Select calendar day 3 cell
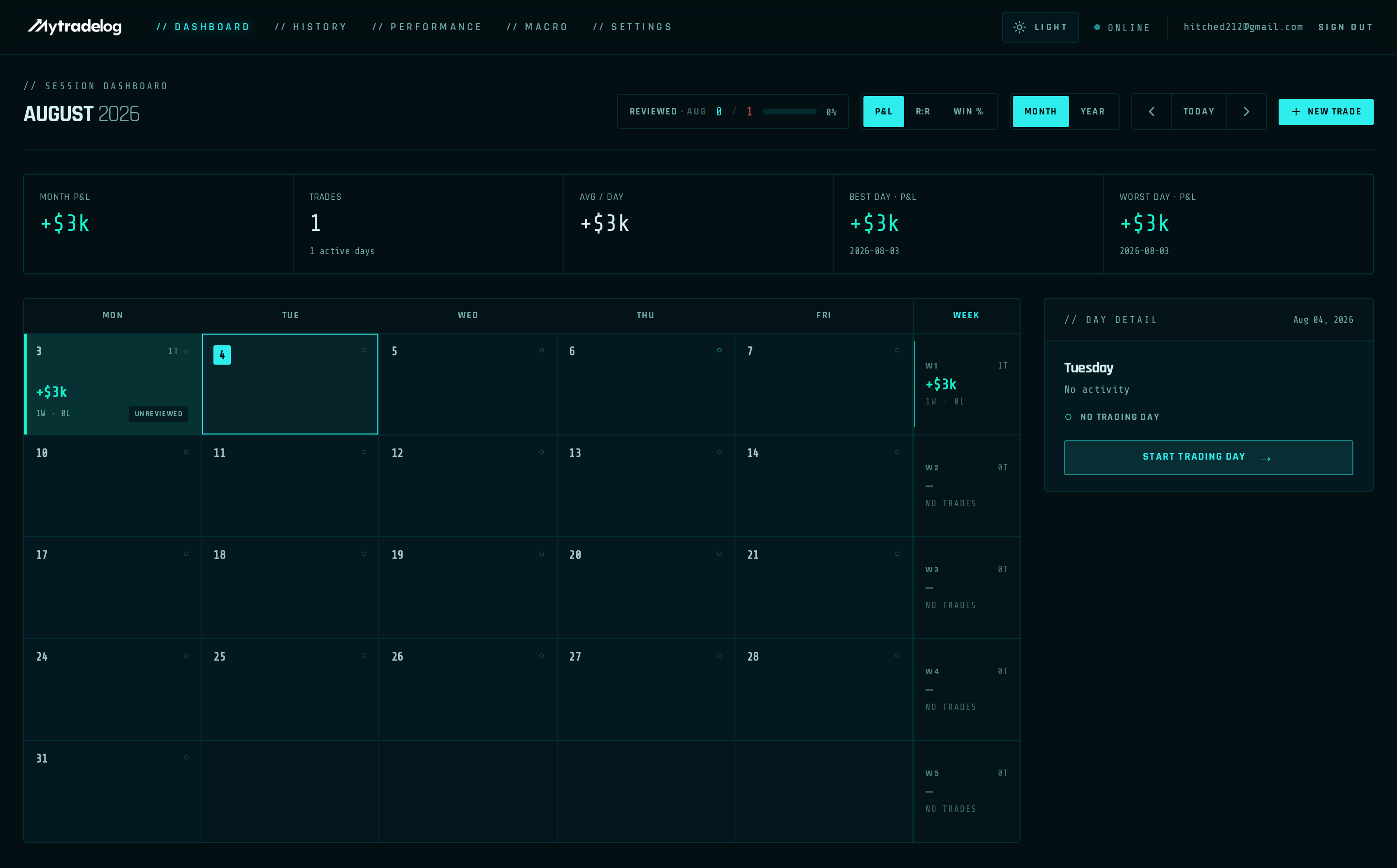 point(113,384)
